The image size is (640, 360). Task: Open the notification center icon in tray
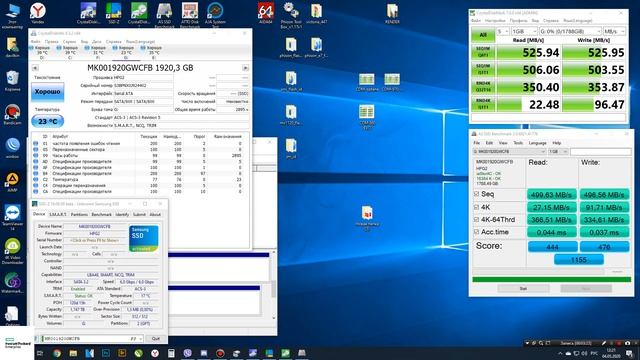tap(629, 353)
